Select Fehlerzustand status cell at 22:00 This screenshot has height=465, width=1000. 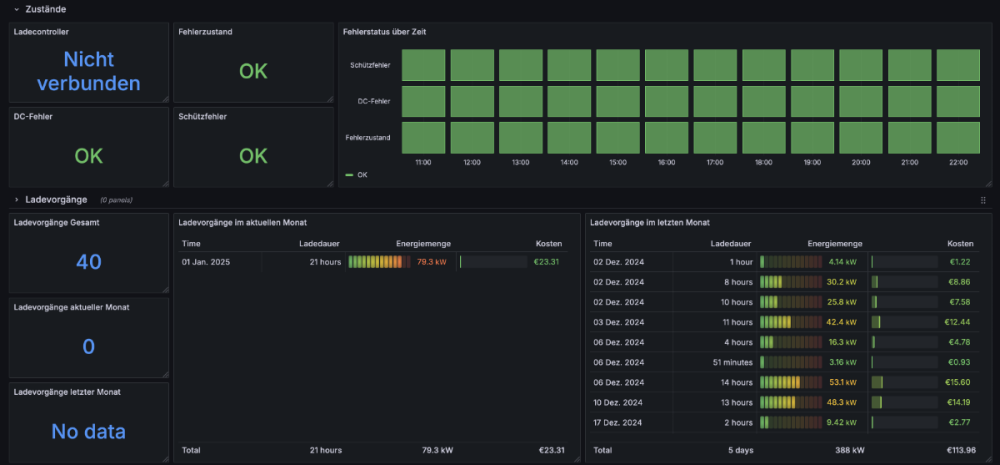(958, 136)
